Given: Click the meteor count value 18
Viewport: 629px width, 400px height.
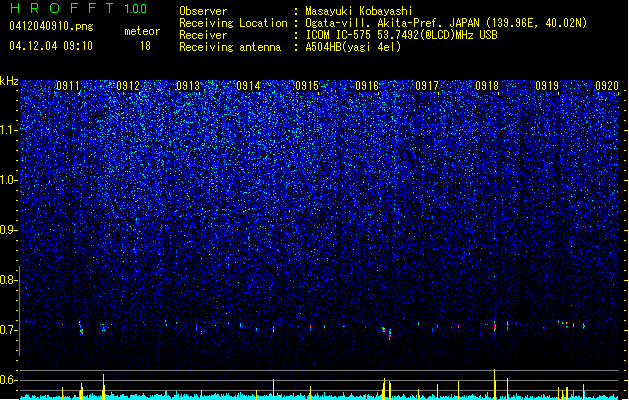Looking at the screenshot, I should click(x=145, y=46).
